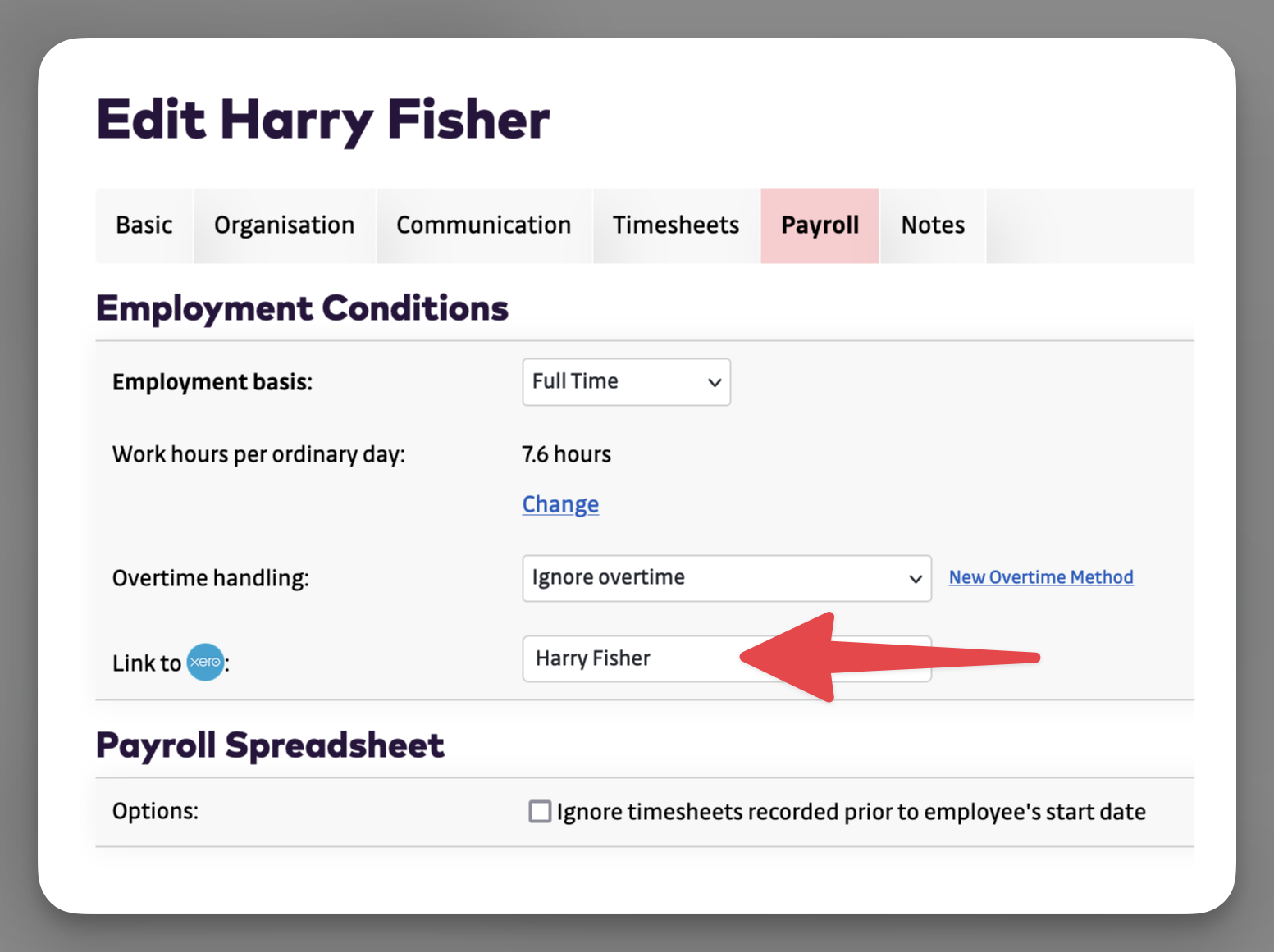The image size is (1274, 952).
Task: Go to the Communication tab
Action: (x=484, y=225)
